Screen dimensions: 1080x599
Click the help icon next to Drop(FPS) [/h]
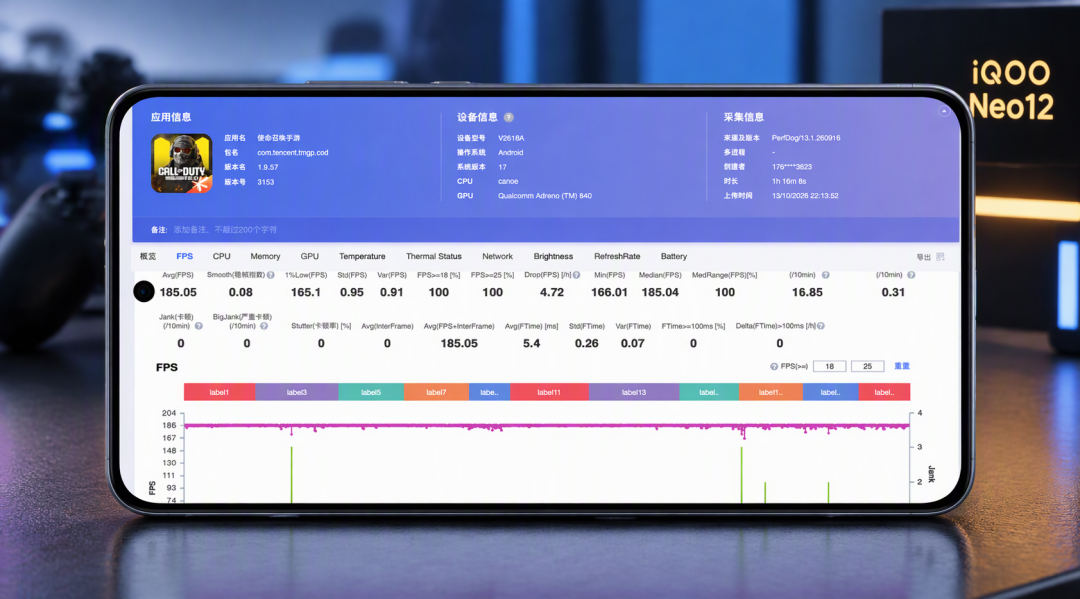click(577, 275)
